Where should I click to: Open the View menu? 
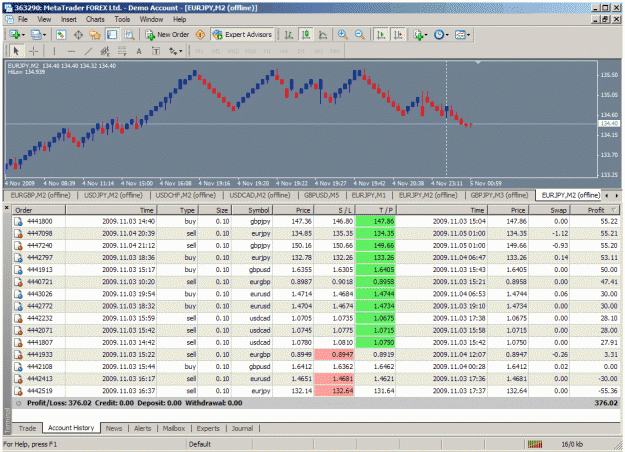[x=44, y=19]
